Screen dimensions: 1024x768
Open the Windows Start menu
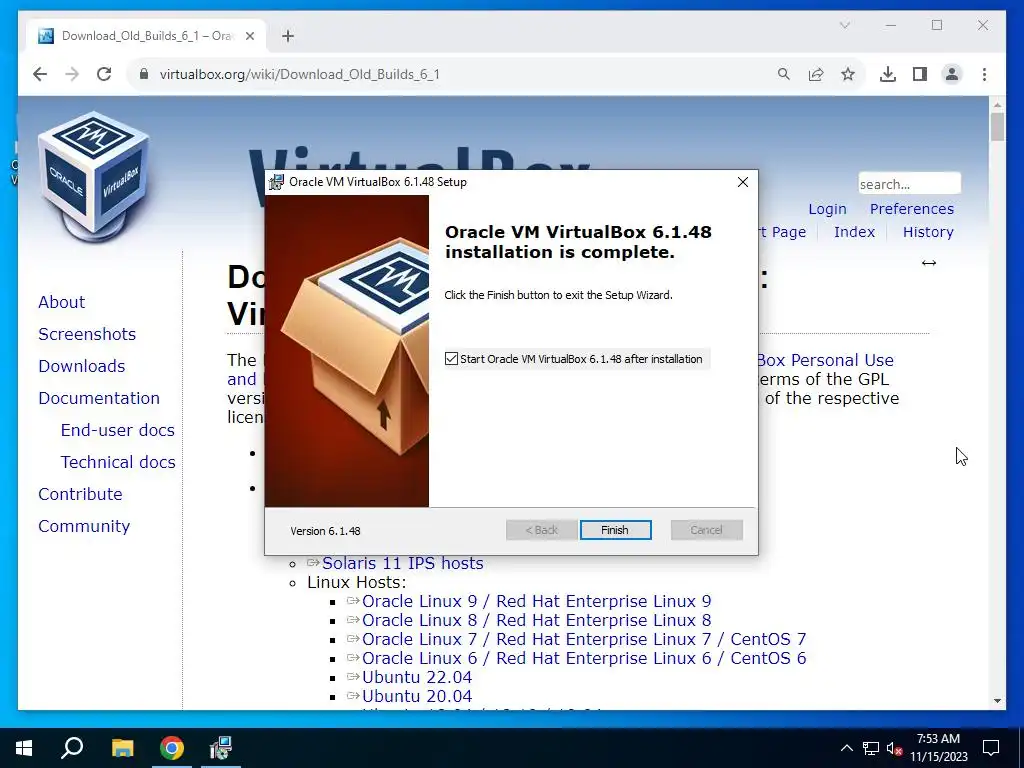[24, 748]
